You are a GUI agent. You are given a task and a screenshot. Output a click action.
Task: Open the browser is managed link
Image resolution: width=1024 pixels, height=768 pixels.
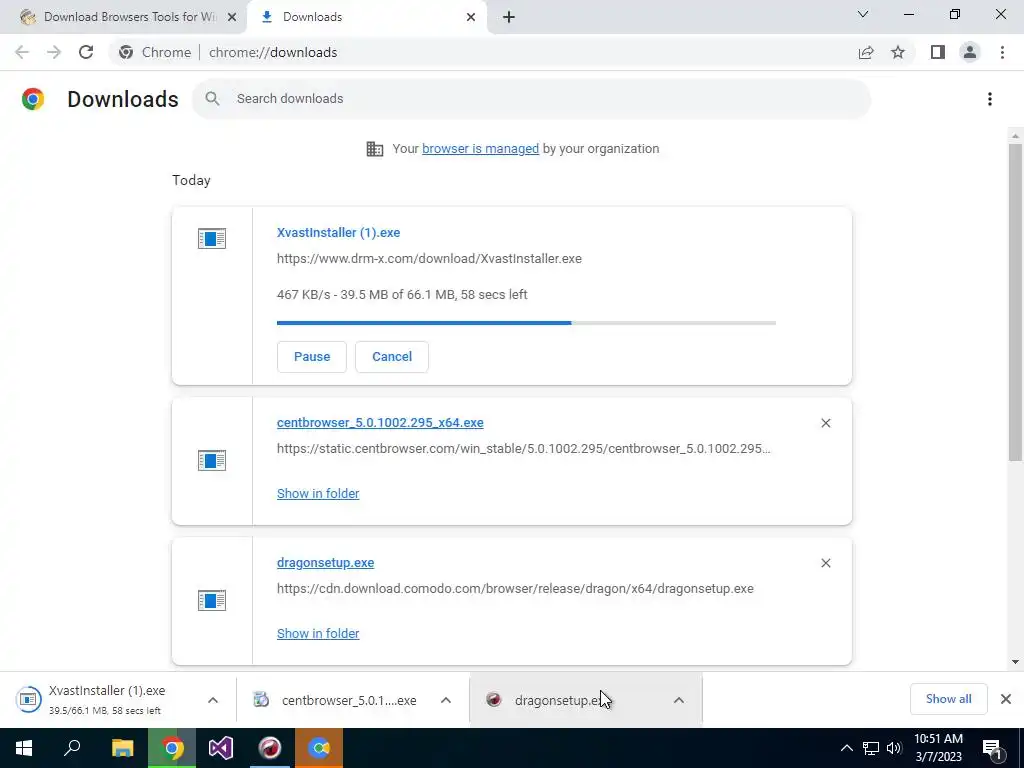[x=480, y=149]
